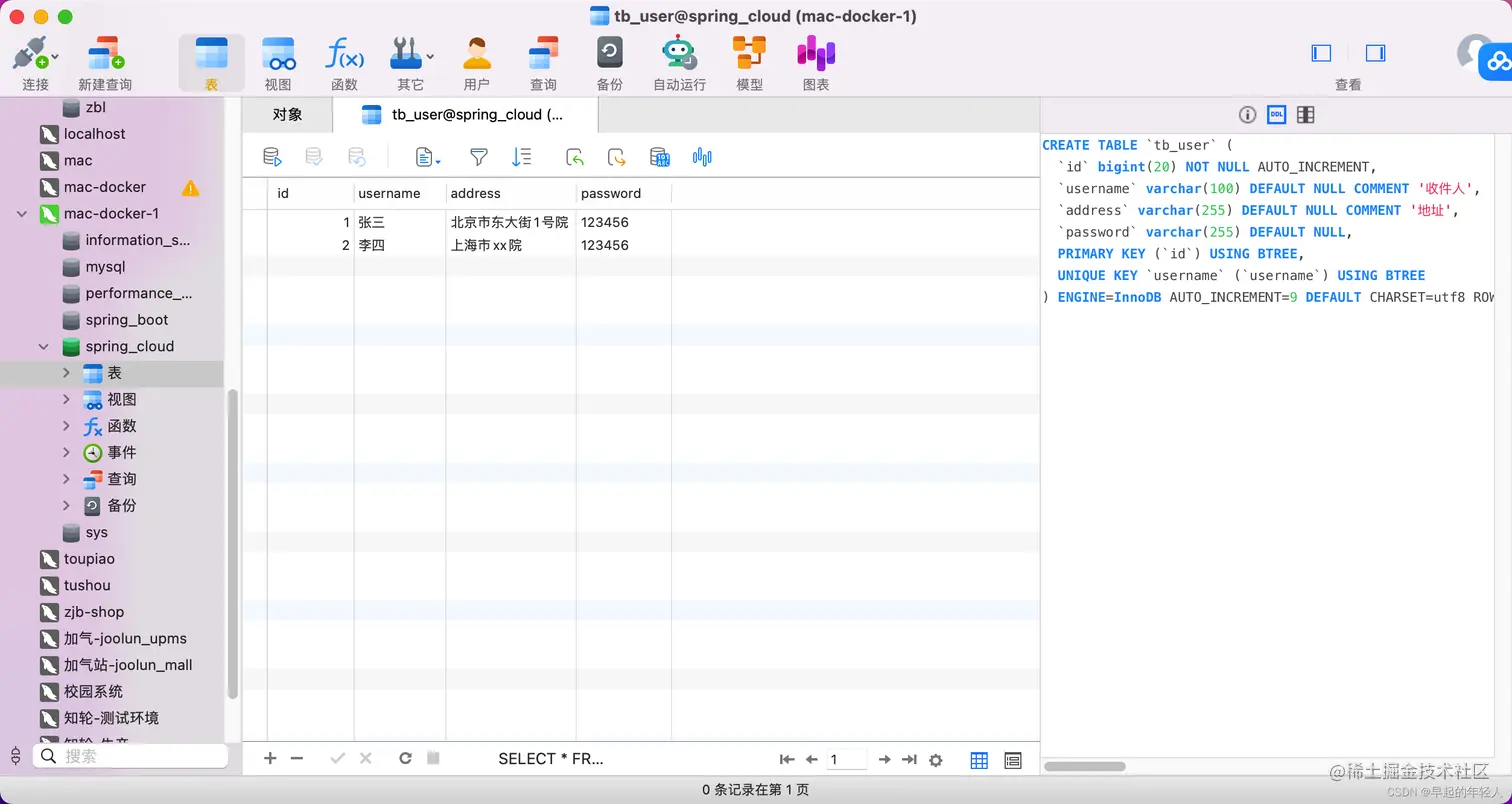This screenshot has width=1512, height=804.
Task: Go to first page arrow
Action: 787,760
